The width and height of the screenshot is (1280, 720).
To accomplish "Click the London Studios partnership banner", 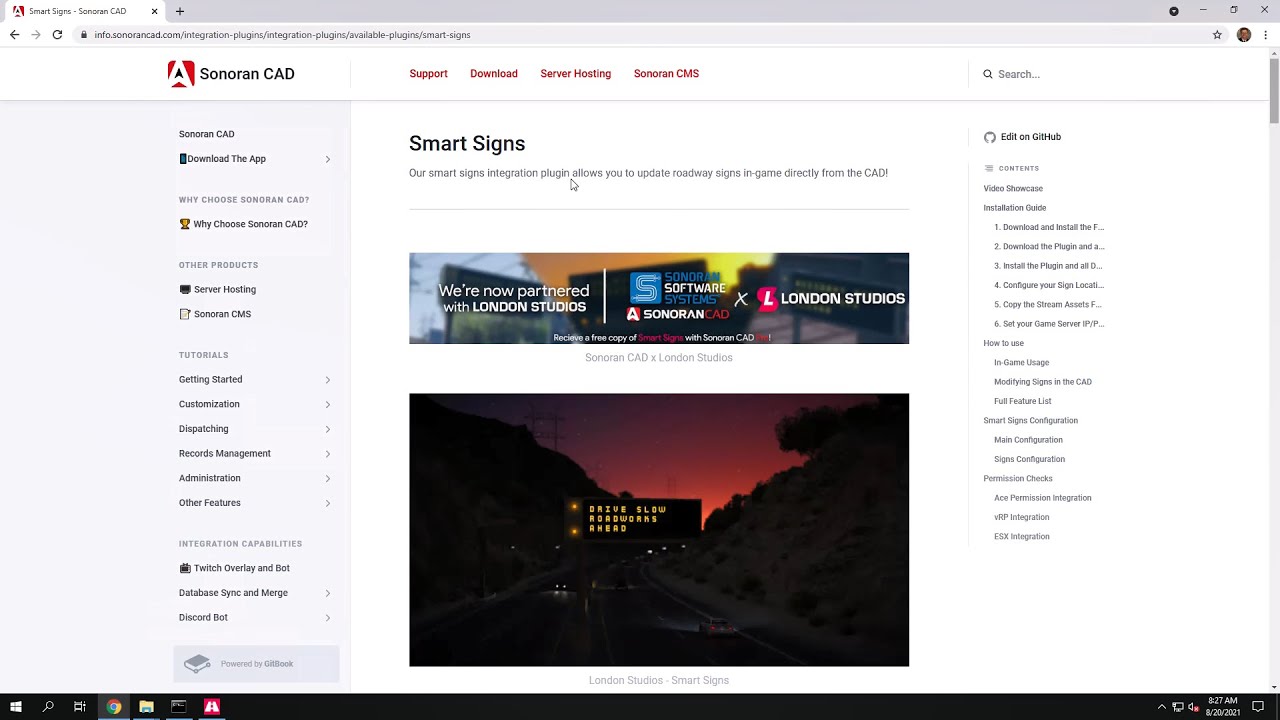I will [659, 298].
